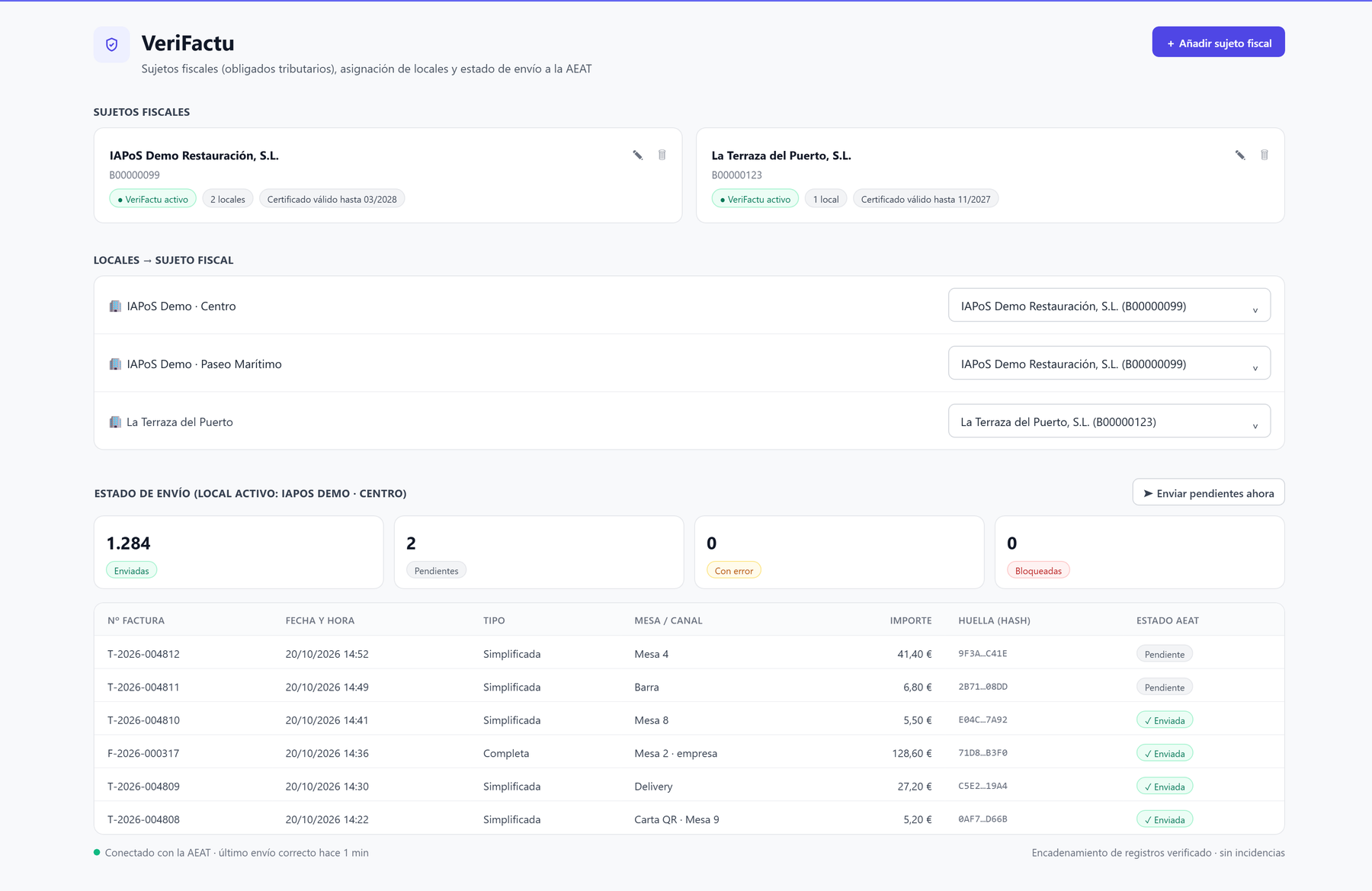Click Pendiente status of invoice T-2026-004811
The width and height of the screenshot is (1372, 891).
coord(1165,687)
